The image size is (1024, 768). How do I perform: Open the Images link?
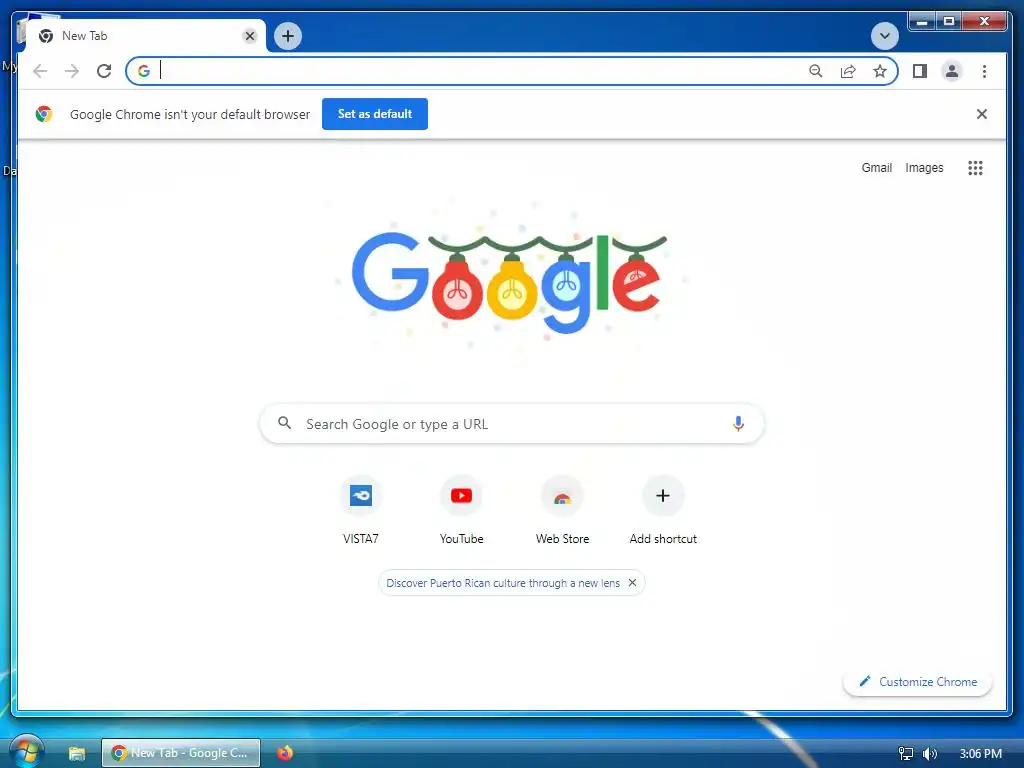924,168
